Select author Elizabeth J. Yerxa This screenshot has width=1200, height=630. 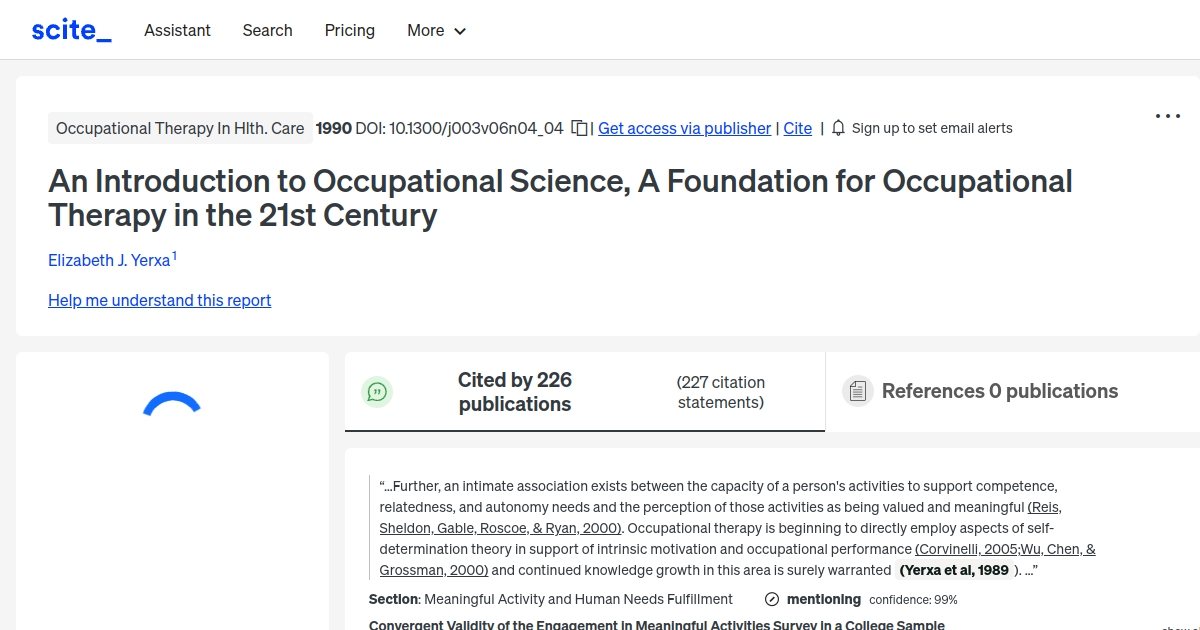(109, 260)
